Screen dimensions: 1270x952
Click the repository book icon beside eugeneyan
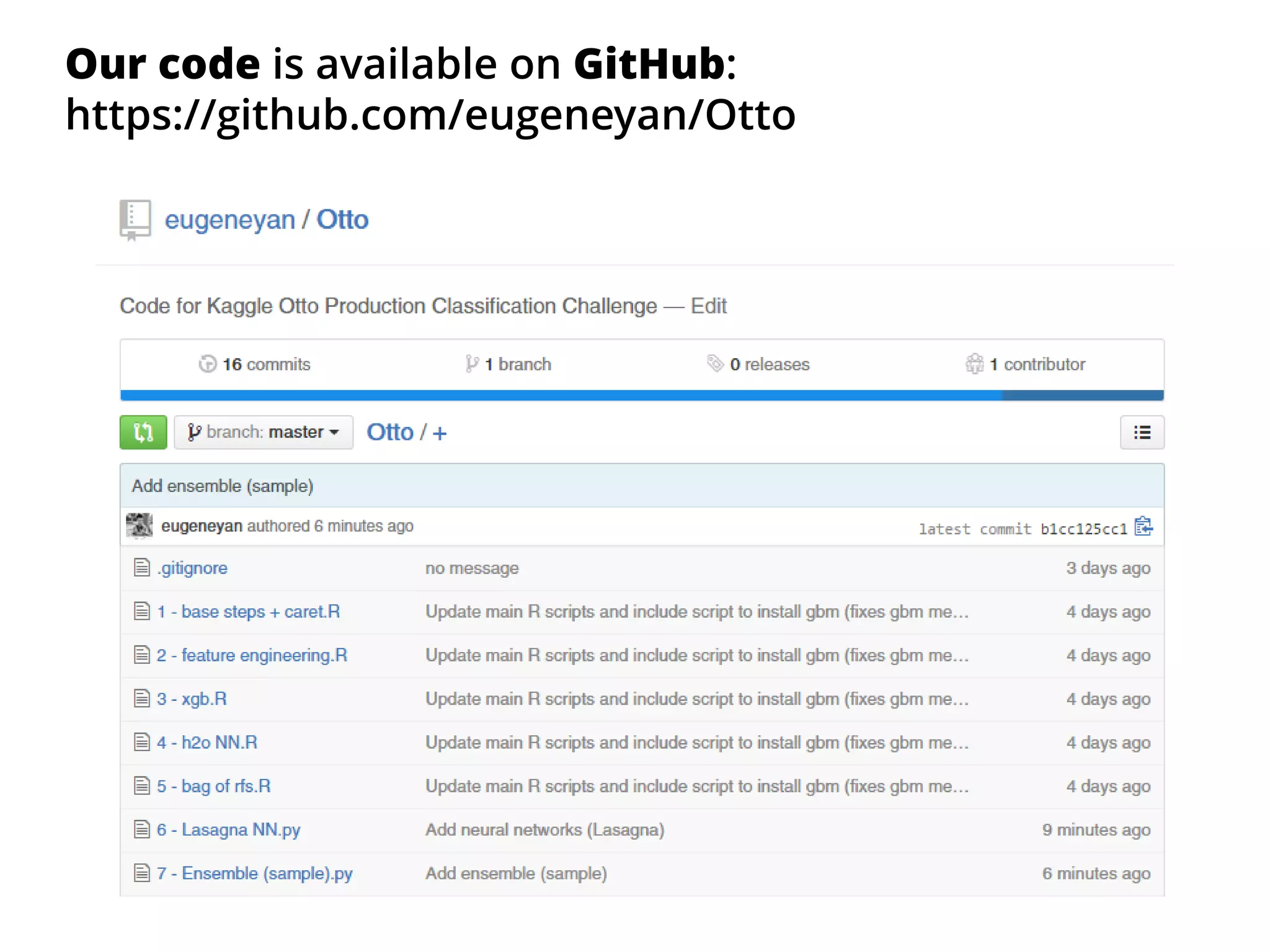[135, 221]
